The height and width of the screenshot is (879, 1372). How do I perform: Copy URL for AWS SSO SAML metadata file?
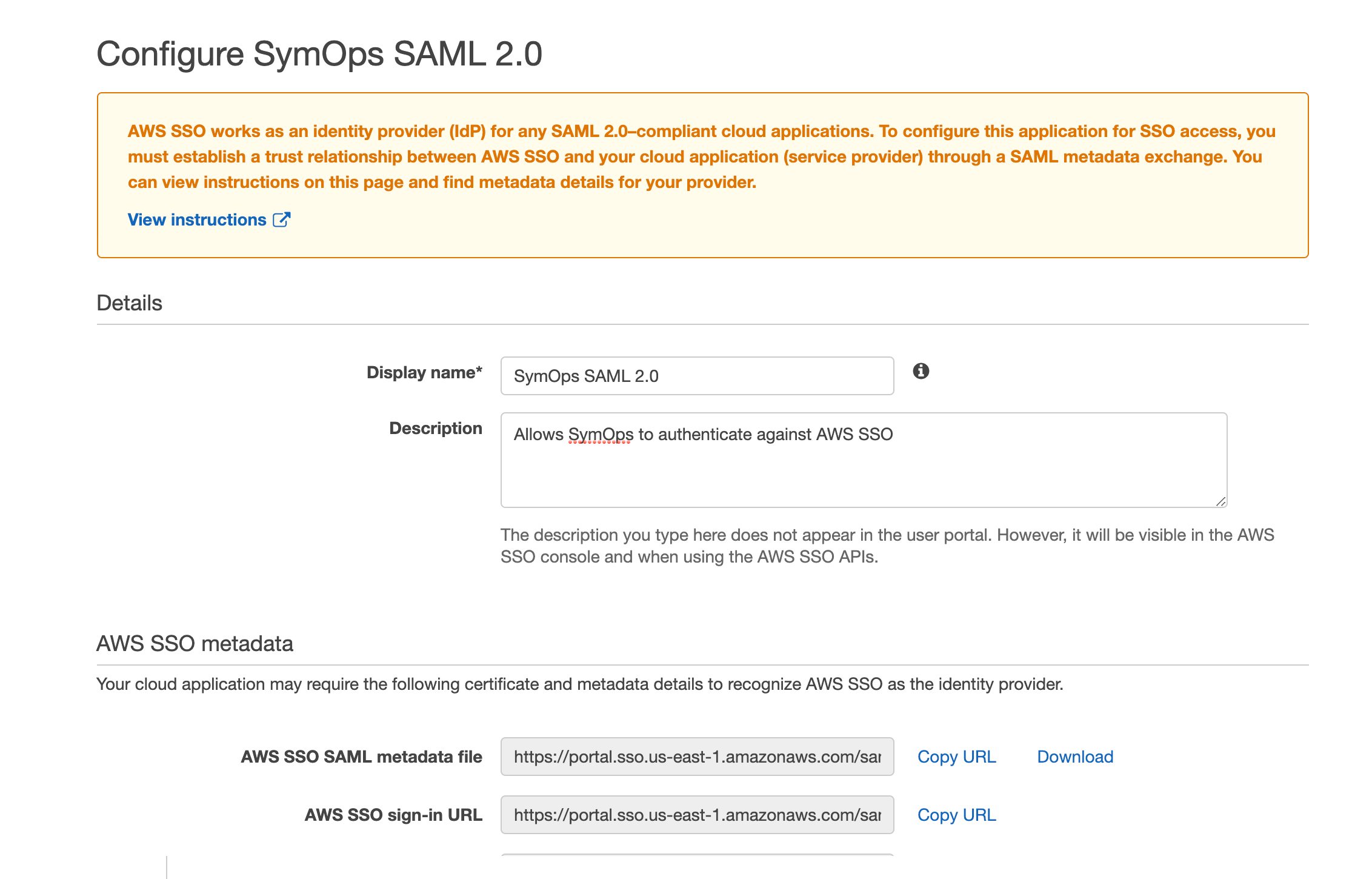(956, 757)
